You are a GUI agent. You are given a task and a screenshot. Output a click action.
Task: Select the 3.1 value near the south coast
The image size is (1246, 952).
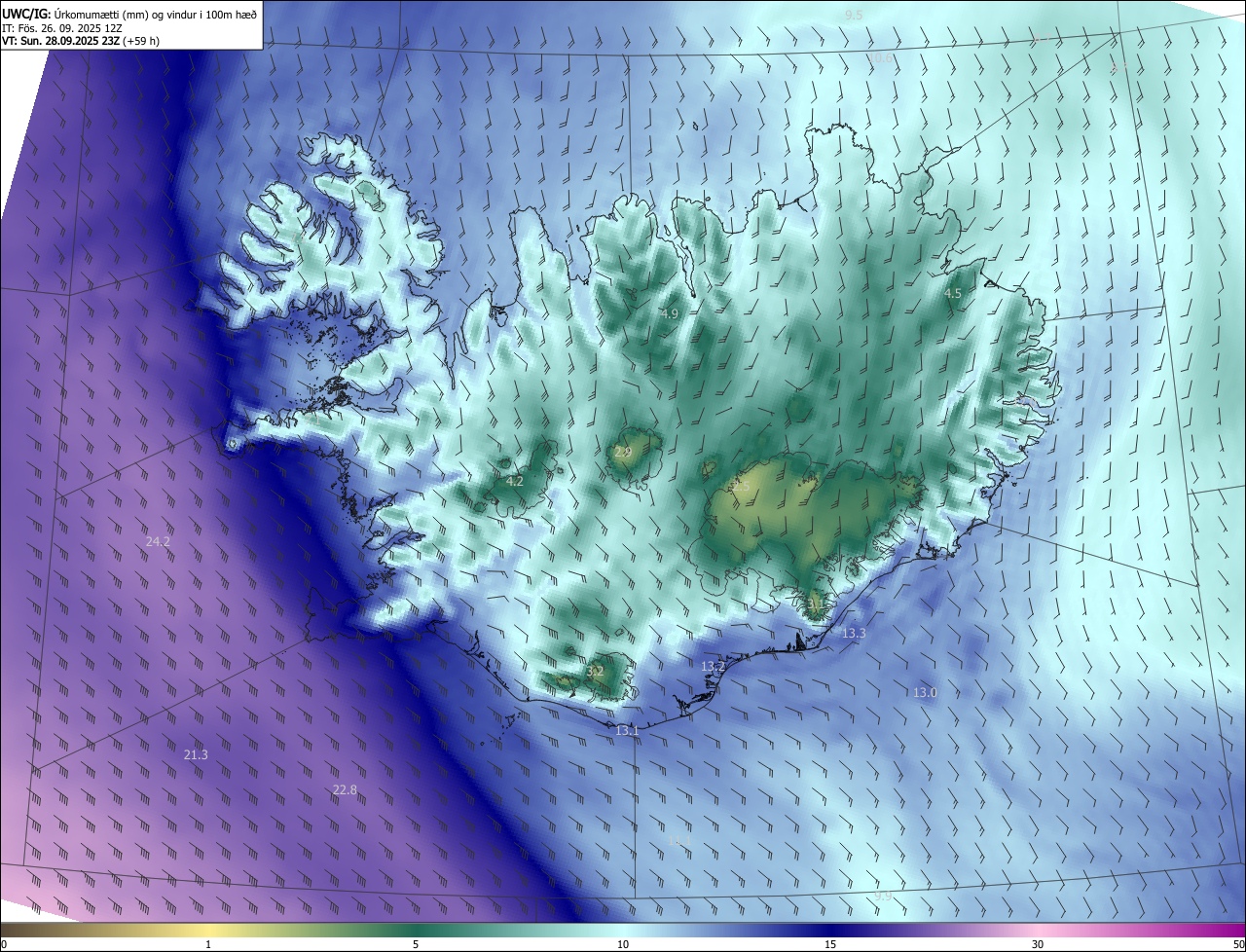(x=816, y=604)
